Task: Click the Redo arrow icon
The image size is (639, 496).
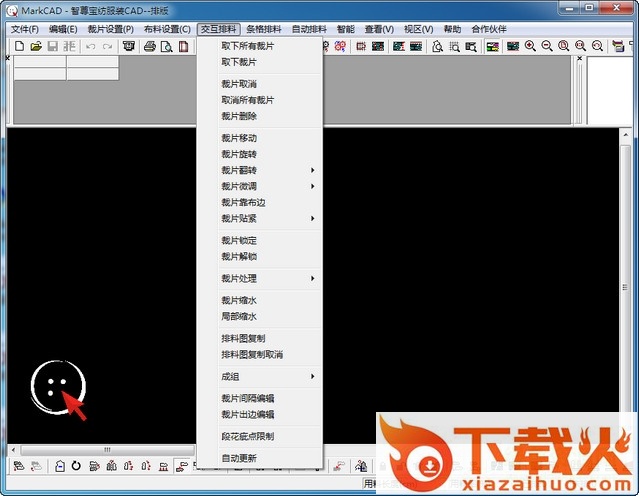Action: pyautogui.click(x=107, y=46)
